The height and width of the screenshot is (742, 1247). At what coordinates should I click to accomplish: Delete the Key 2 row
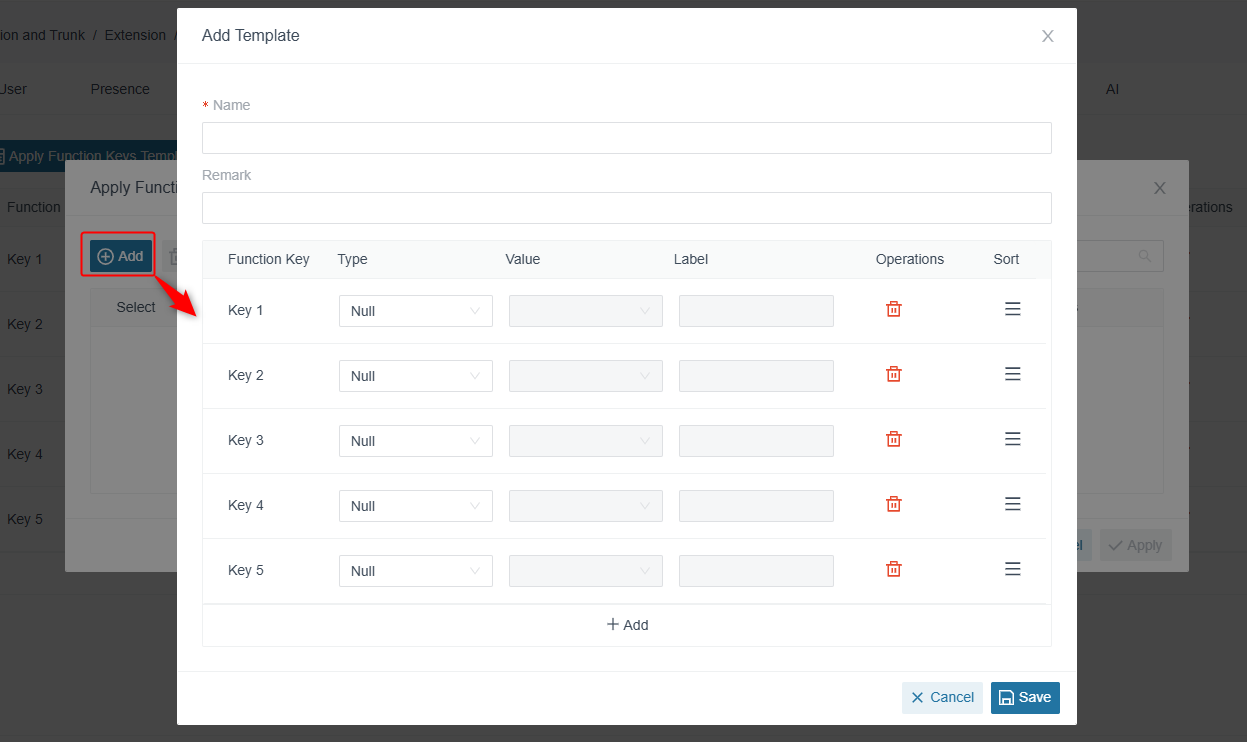pyautogui.click(x=894, y=374)
